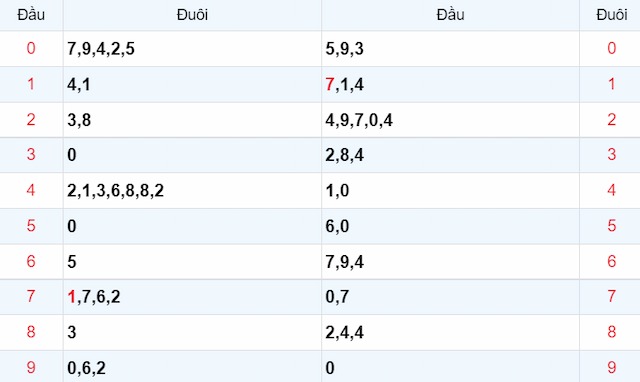Click the left "Đầu" column header
The width and height of the screenshot is (640, 382).
click(x=31, y=15)
